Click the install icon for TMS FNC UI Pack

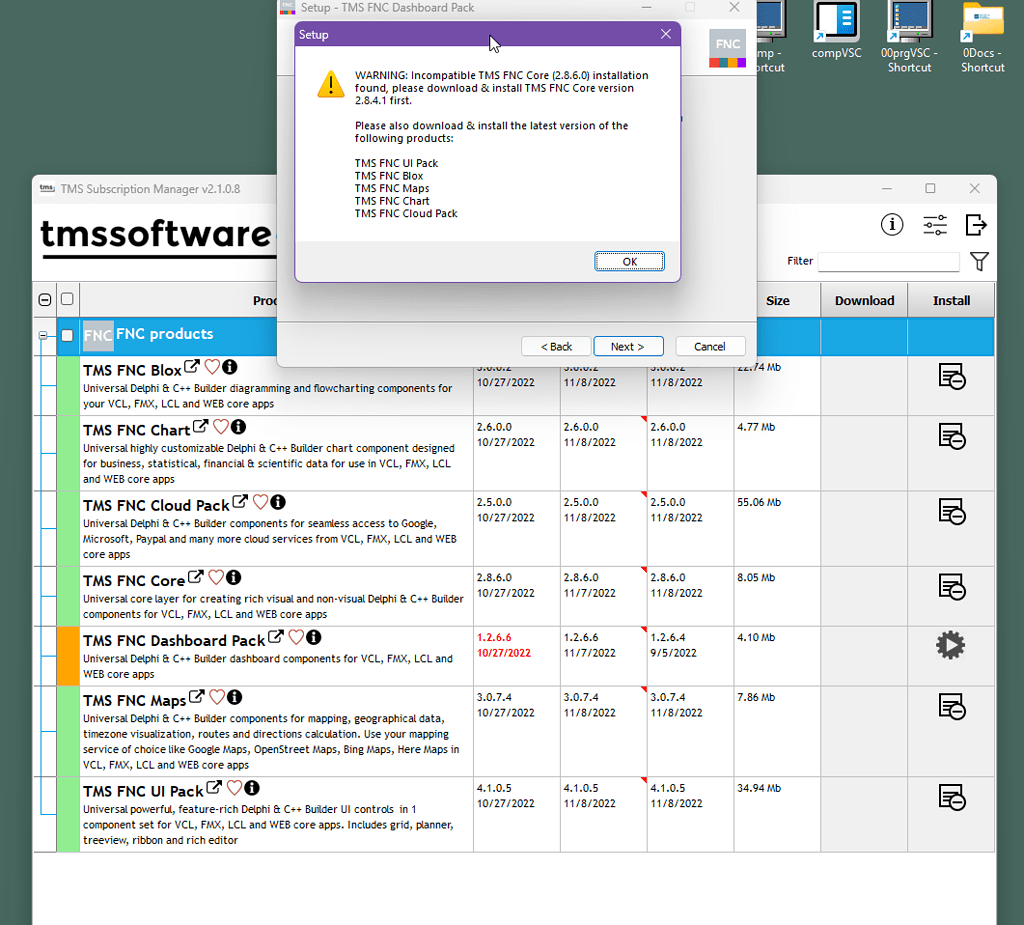click(x=950, y=799)
